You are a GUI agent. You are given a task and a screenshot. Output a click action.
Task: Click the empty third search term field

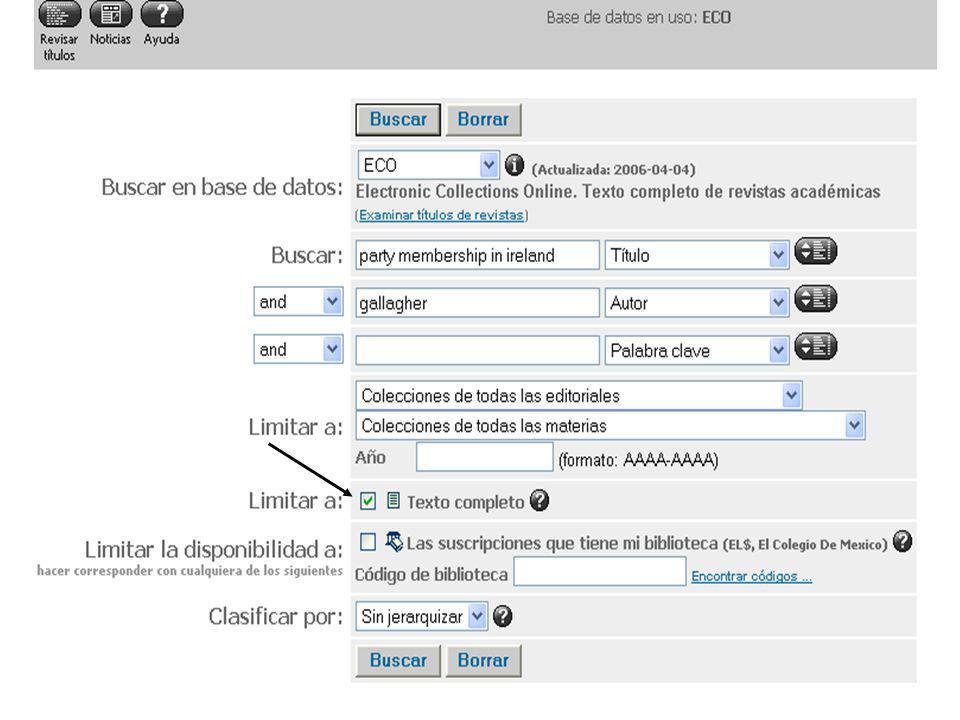click(x=478, y=350)
